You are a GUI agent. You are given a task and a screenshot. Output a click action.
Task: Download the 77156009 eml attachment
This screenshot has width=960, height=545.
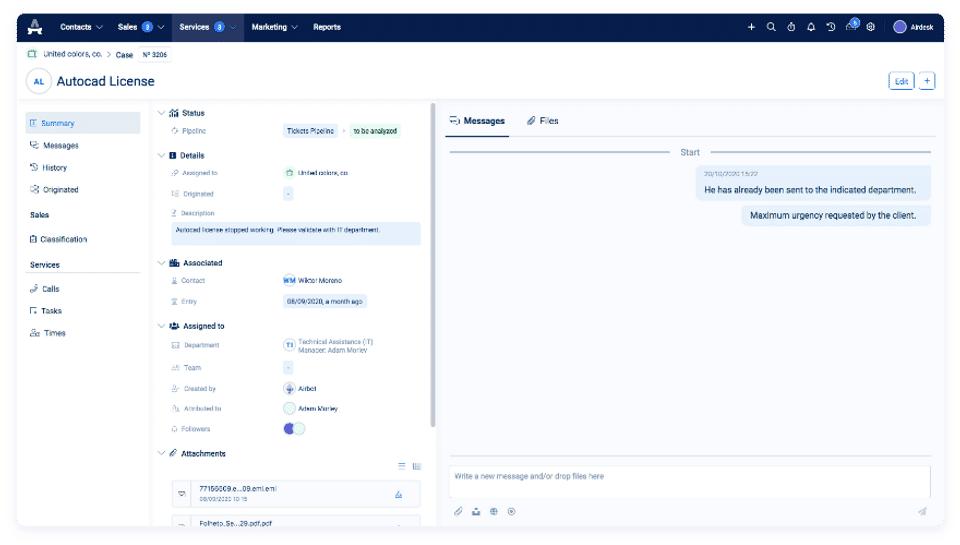click(x=399, y=495)
